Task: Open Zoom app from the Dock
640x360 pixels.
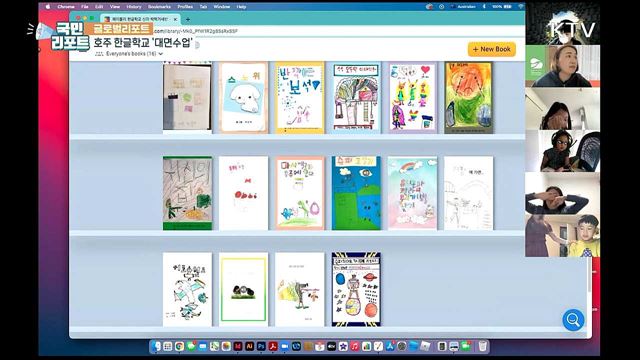Action: tap(284, 347)
